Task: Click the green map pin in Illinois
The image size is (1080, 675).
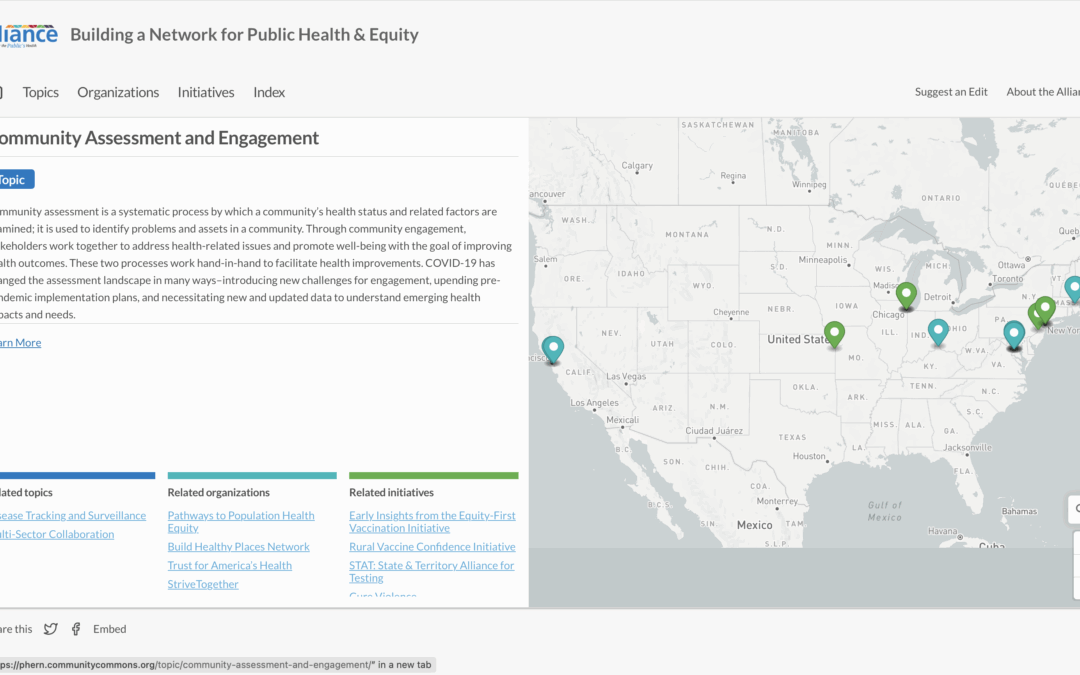Action: click(x=834, y=331)
